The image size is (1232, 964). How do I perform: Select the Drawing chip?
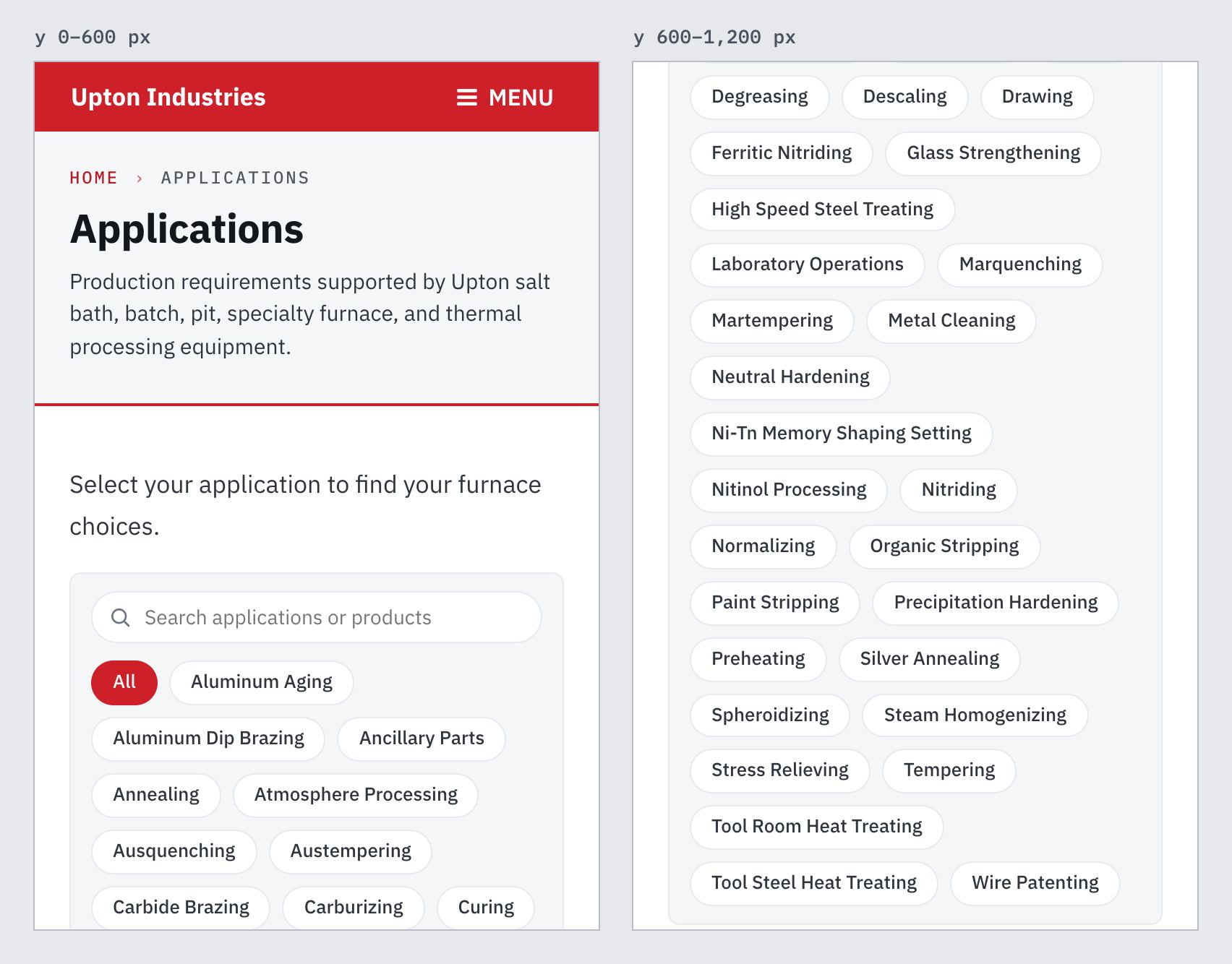coord(1038,97)
